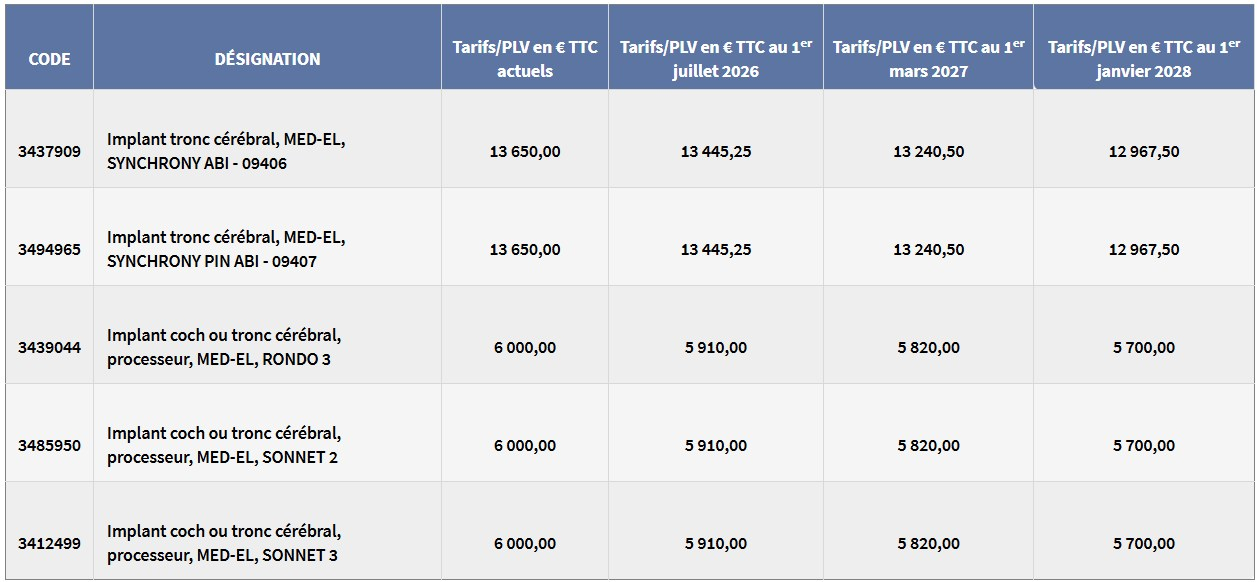Click the RONDO 3 processor designation

224,348
